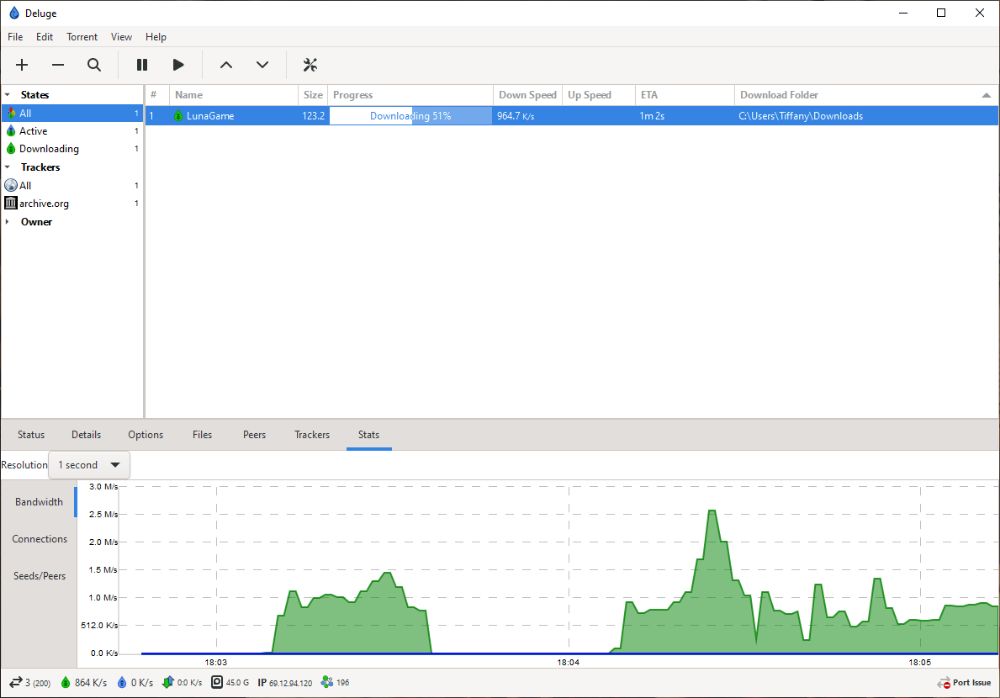Screen dimensions: 1000x698
Task: Click the LunaGame downloading status icon
Action: (178, 115)
